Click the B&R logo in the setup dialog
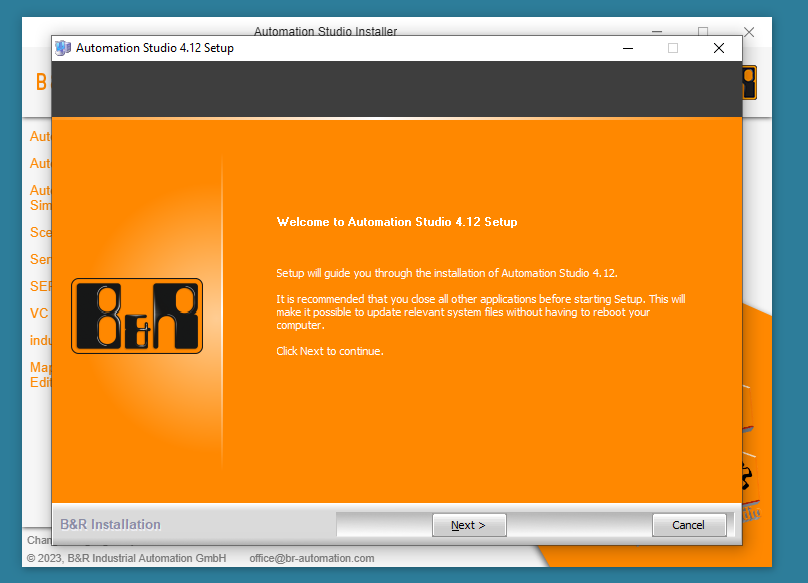Image resolution: width=808 pixels, height=583 pixels. coord(137,316)
